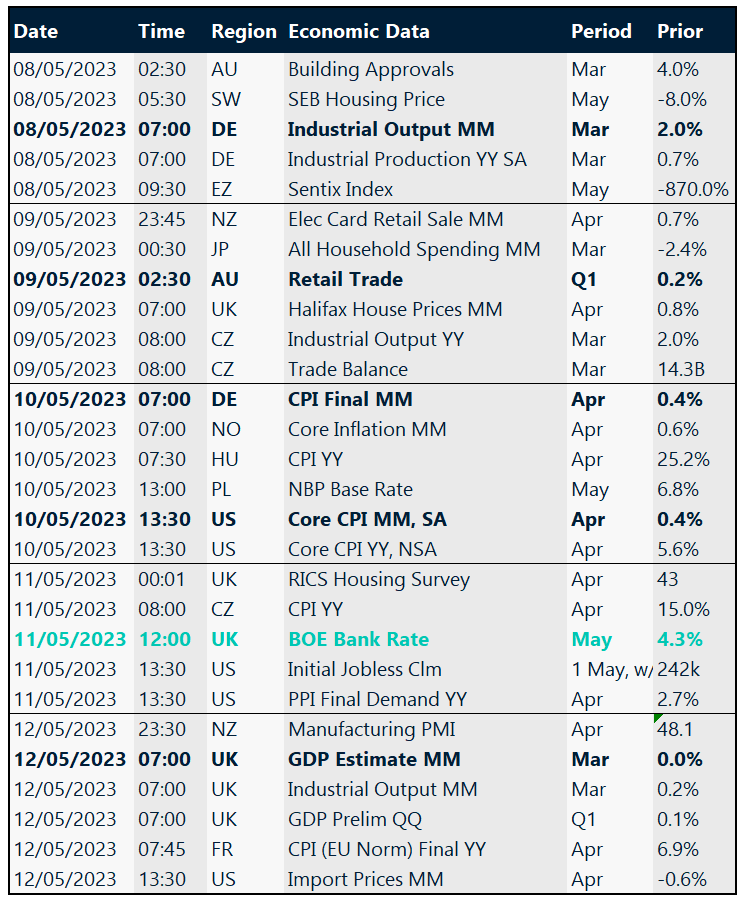Click the Period column header
The width and height of the screenshot is (742, 898).
point(601,31)
